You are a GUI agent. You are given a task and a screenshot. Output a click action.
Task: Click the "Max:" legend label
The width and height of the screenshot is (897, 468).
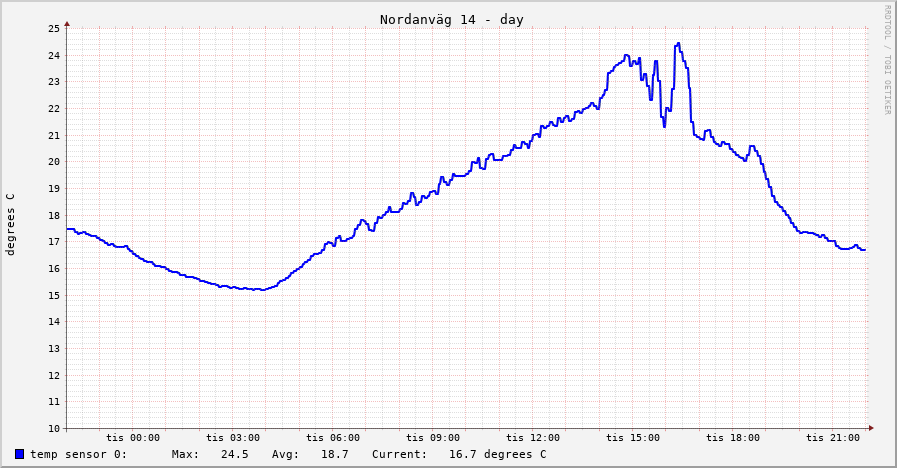click(x=185, y=454)
